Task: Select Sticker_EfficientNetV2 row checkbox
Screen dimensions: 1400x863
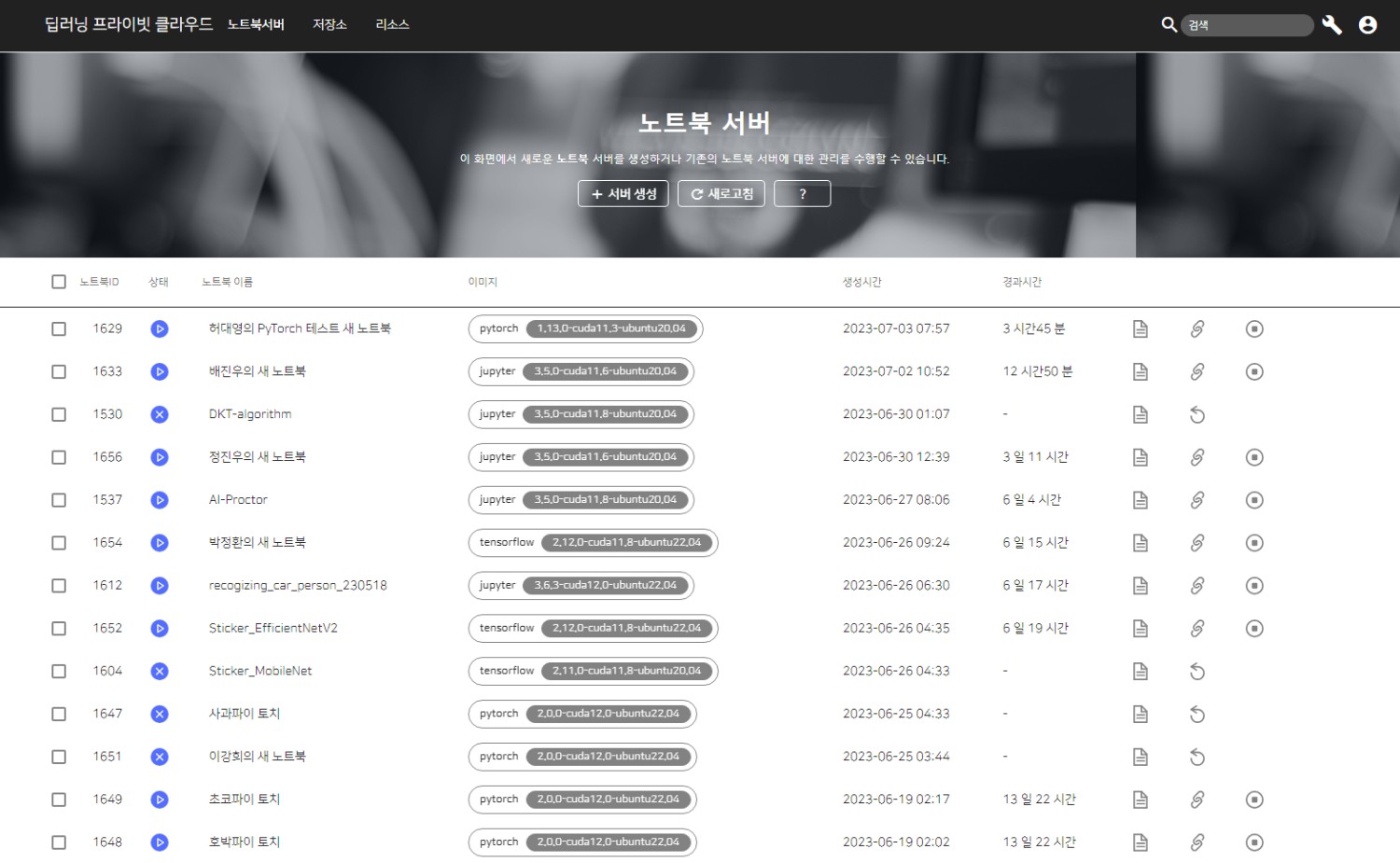Action: click(x=59, y=629)
